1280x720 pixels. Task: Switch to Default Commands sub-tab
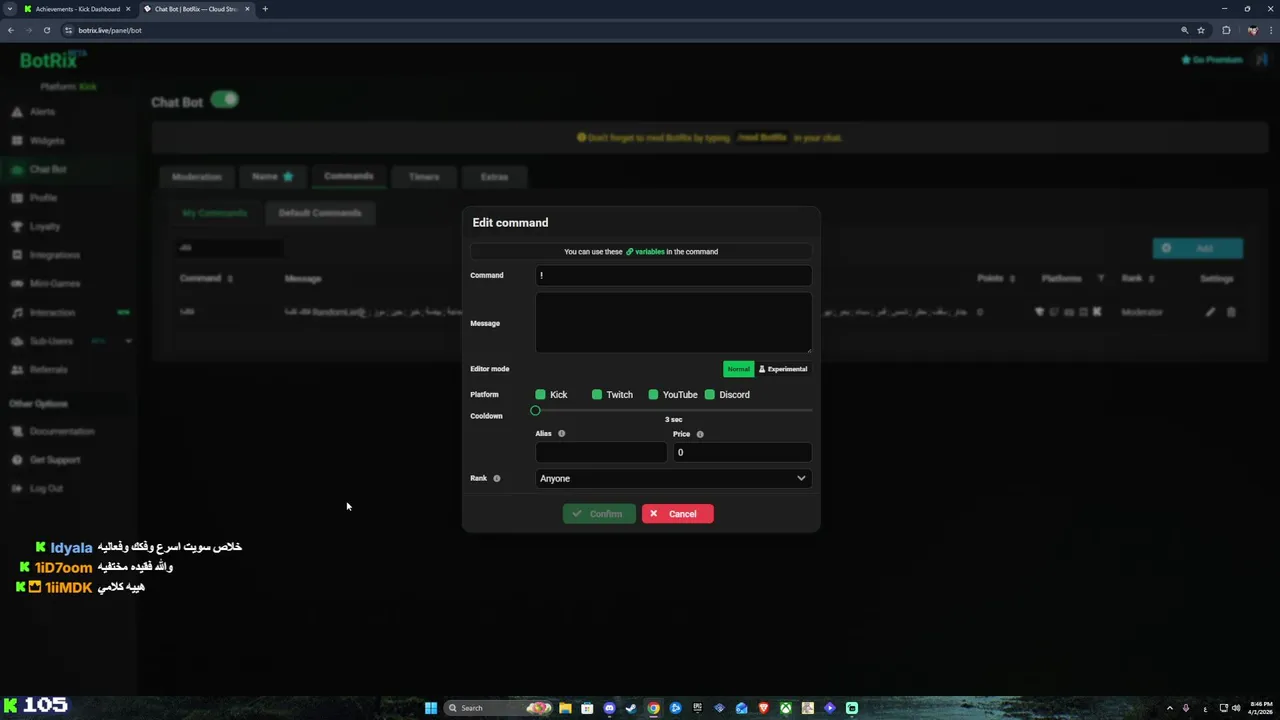tap(320, 213)
